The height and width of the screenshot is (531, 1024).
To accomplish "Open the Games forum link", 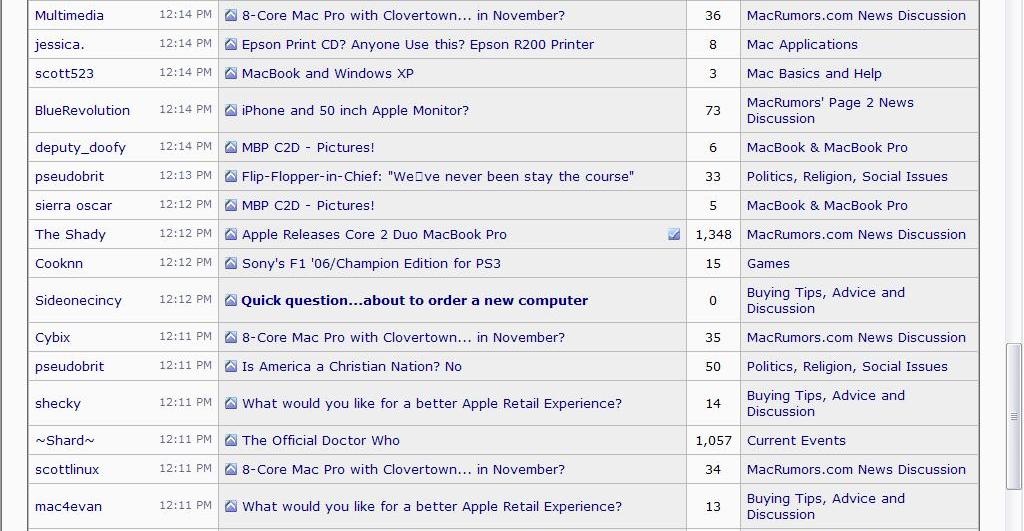I will [768, 263].
